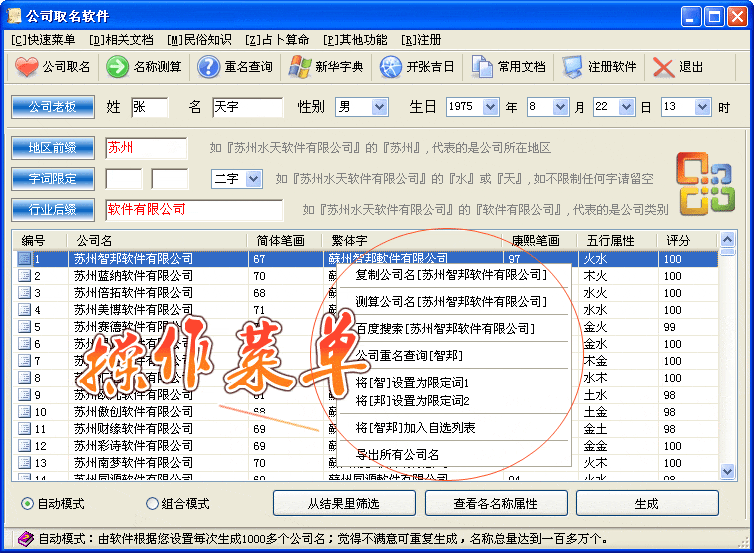Open 重名查询 question mark tool
Image resolution: width=754 pixels, height=553 pixels.
208,67
